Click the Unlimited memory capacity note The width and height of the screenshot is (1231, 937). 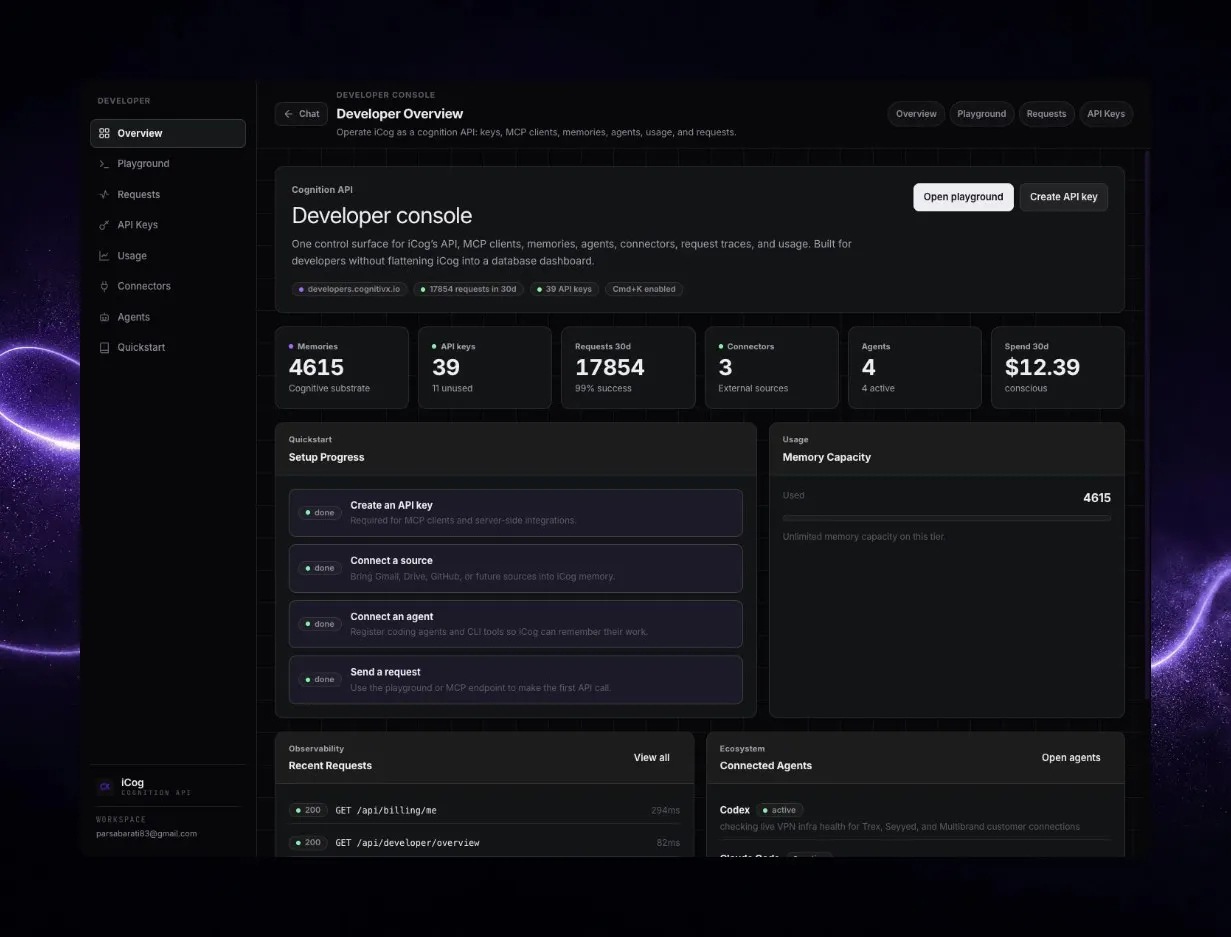click(x=863, y=537)
